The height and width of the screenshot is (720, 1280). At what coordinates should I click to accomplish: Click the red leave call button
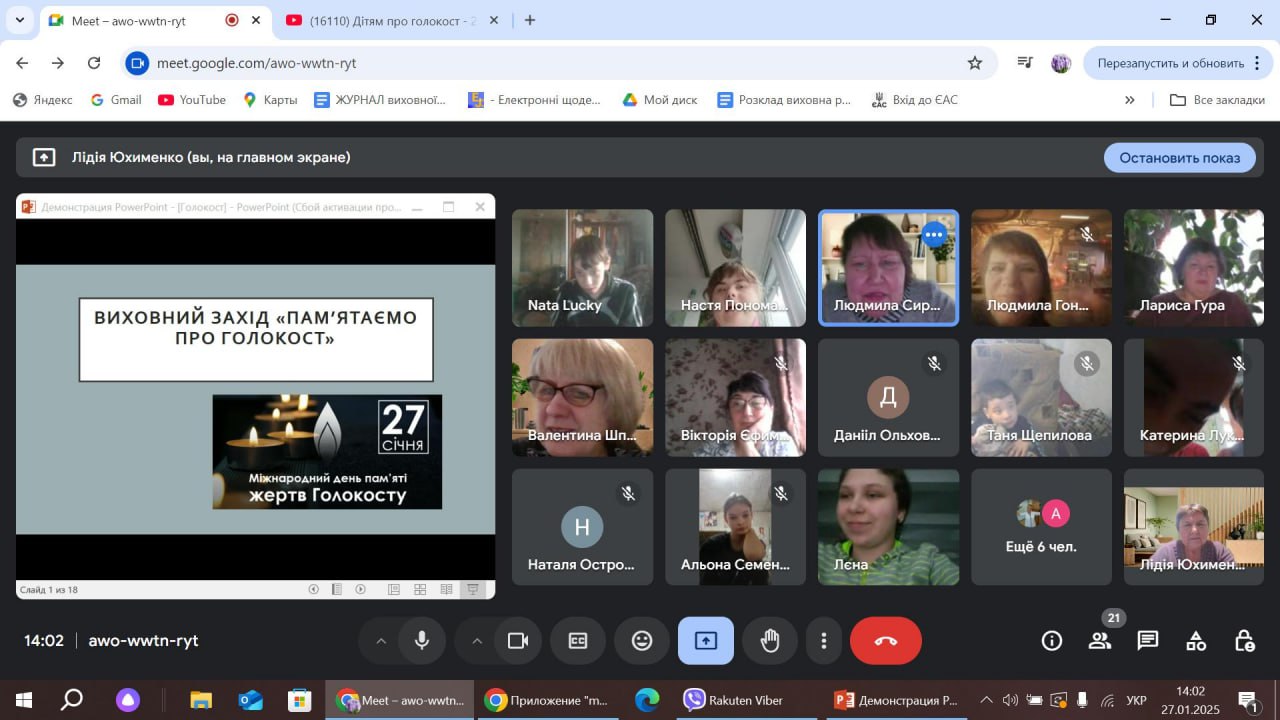(885, 641)
